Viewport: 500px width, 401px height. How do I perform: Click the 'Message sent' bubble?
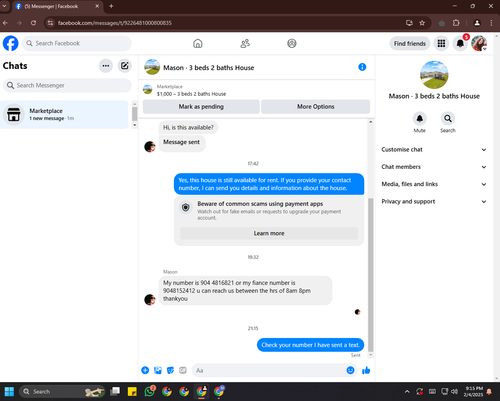pos(182,142)
